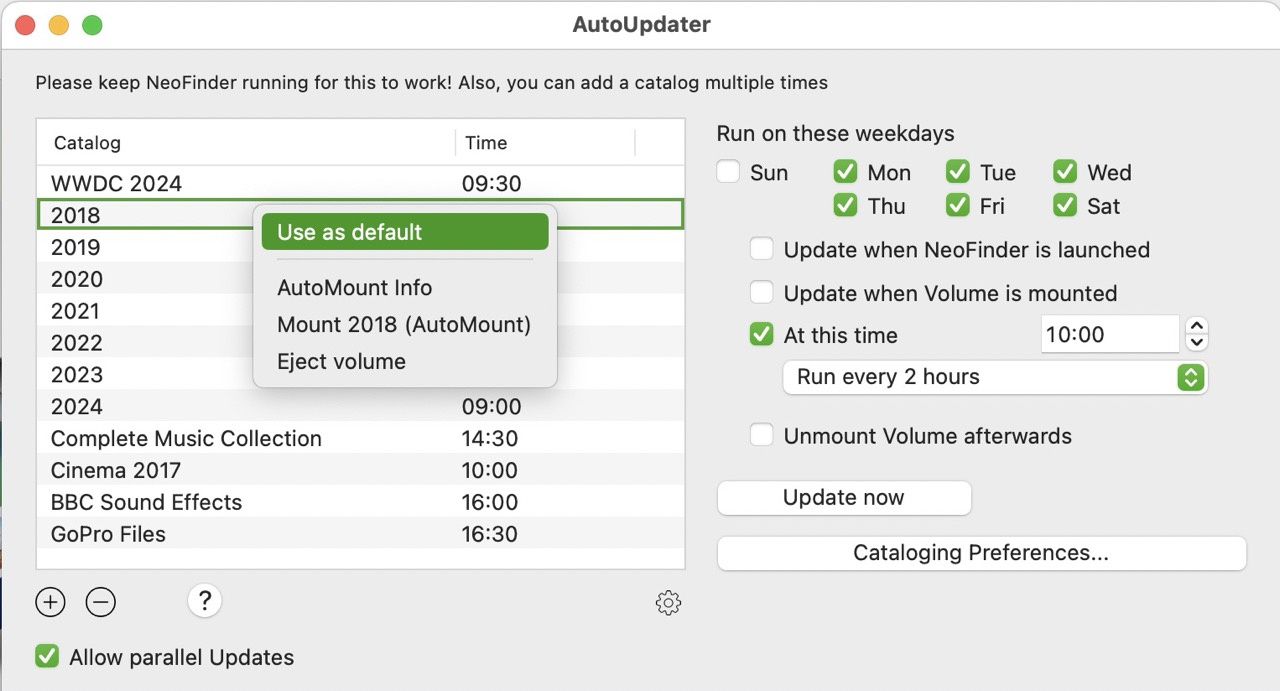Enable Update when Volume is mounted

point(761,293)
